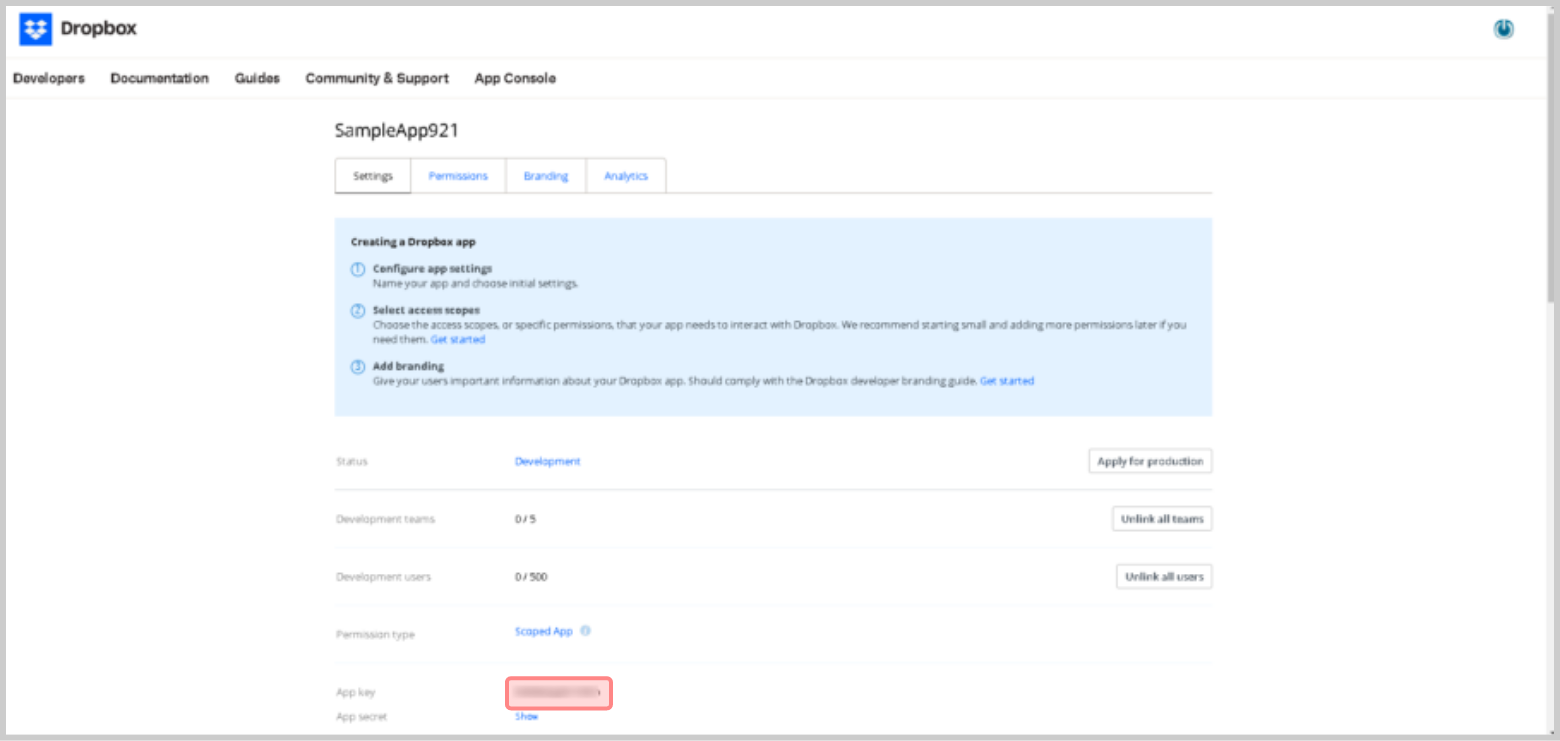This screenshot has height=741, width=1560.
Task: Switch to the Permissions tab
Action: [x=458, y=176]
